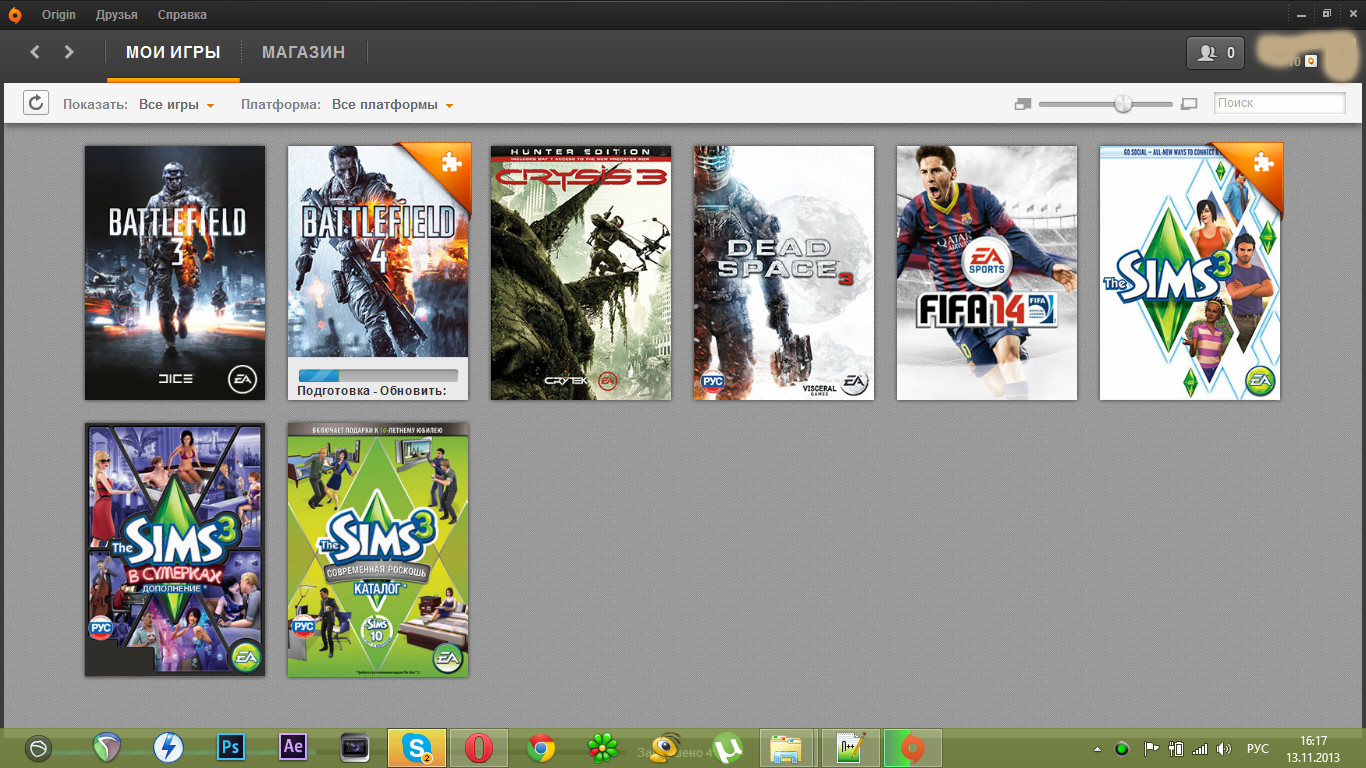Click the Battlefield 4 update progress bar
The height and width of the screenshot is (768, 1366).
(378, 375)
